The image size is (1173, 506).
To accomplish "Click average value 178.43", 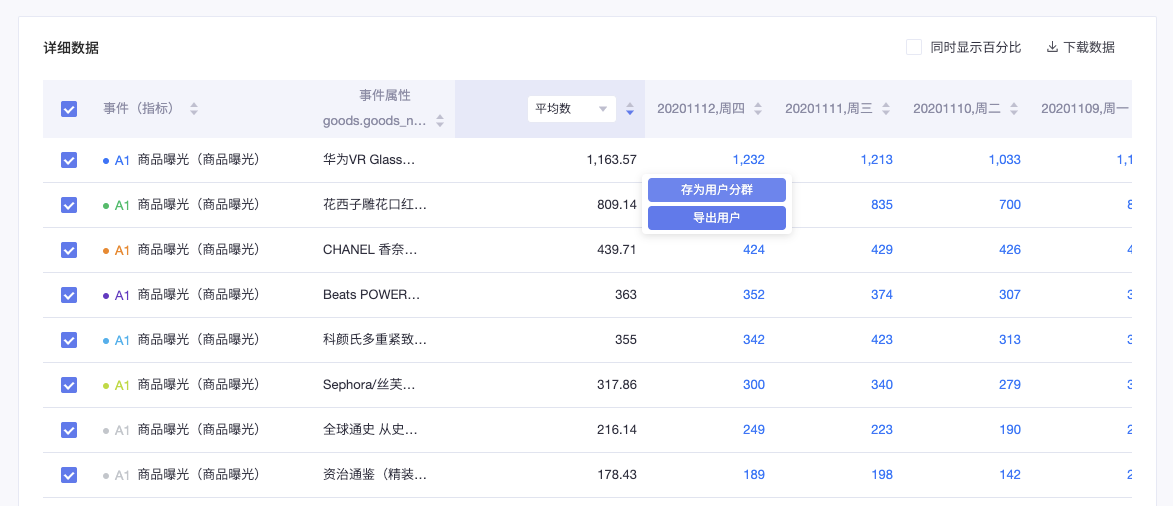I will point(617,474).
